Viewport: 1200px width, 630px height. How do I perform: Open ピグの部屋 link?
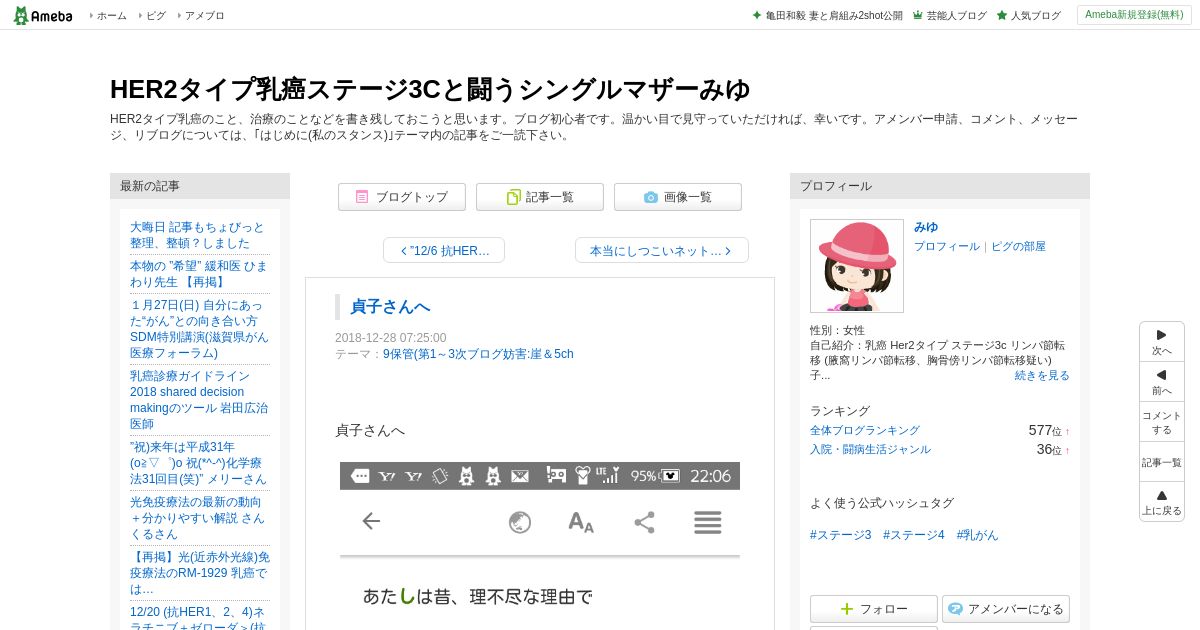(x=1018, y=246)
